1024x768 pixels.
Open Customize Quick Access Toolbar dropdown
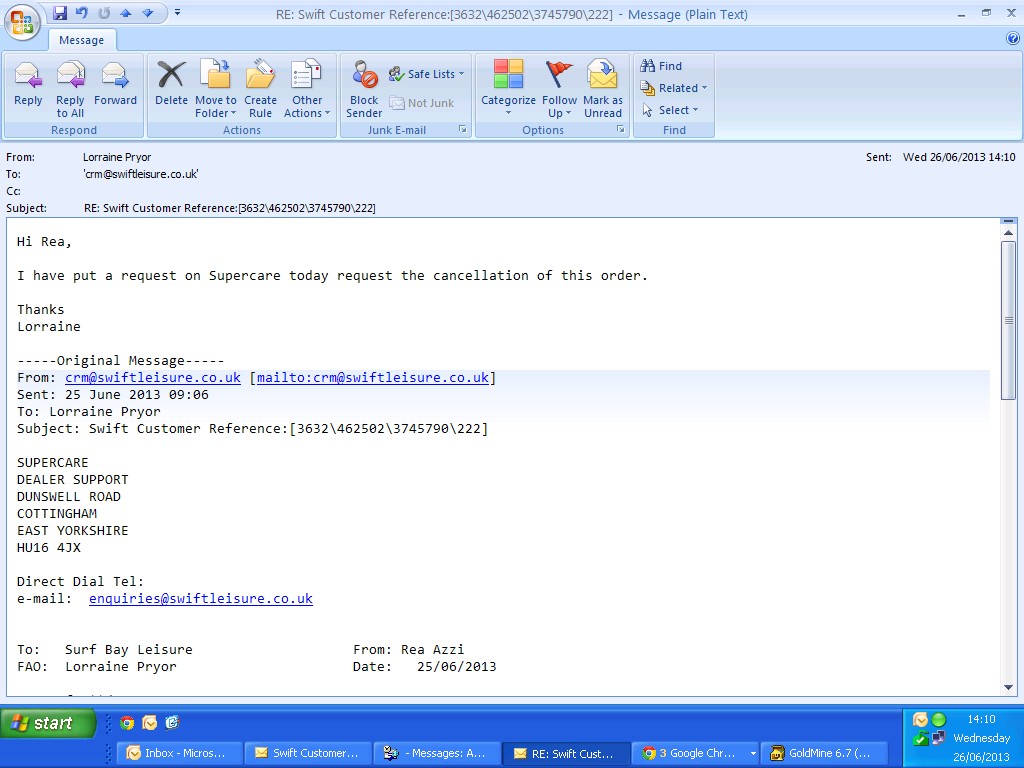pyautogui.click(x=177, y=12)
